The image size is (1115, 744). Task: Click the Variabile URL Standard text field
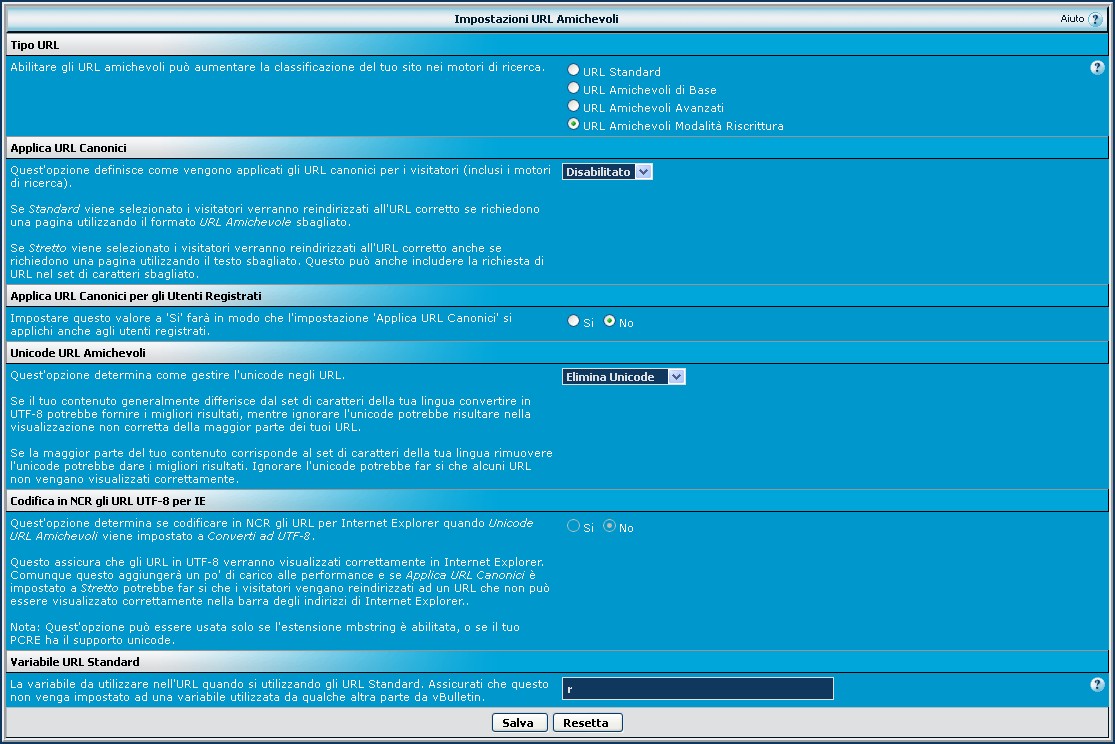point(697,689)
